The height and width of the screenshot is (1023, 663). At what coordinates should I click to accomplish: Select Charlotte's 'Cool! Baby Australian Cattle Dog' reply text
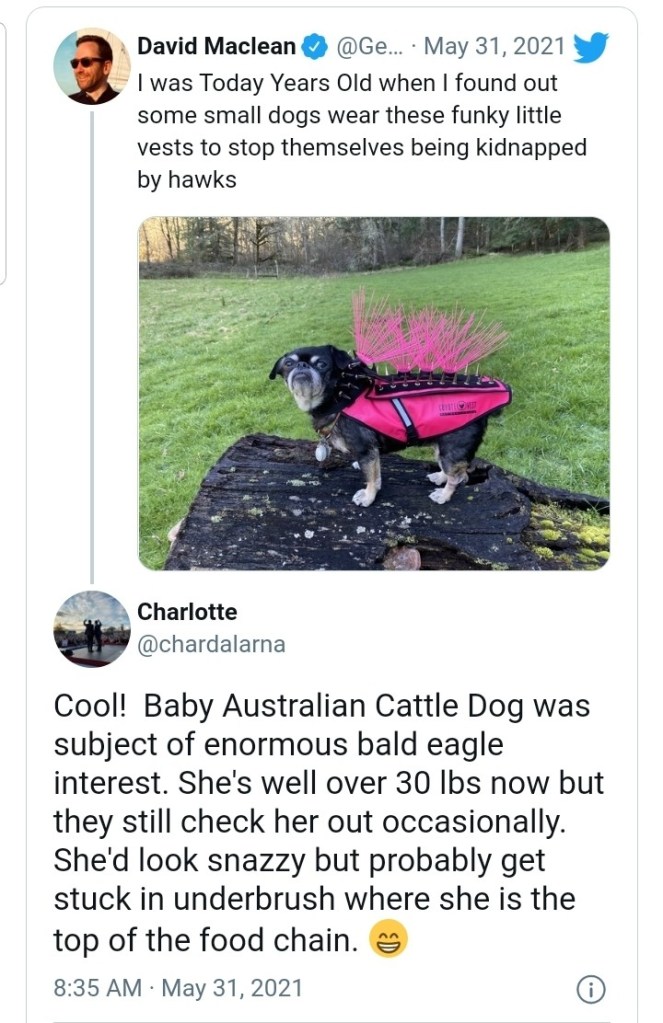click(x=329, y=822)
